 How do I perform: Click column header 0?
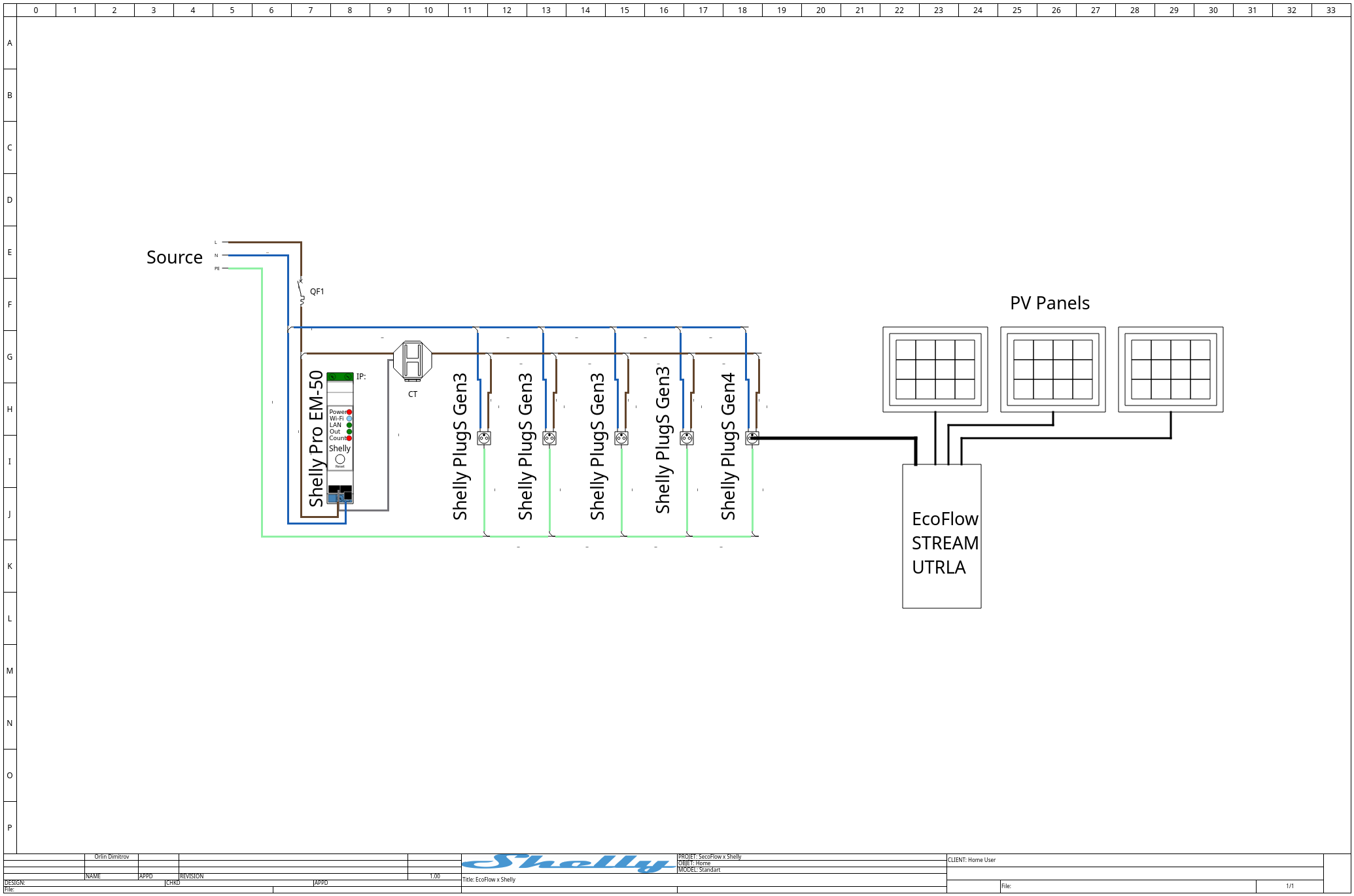pyautogui.click(x=36, y=10)
